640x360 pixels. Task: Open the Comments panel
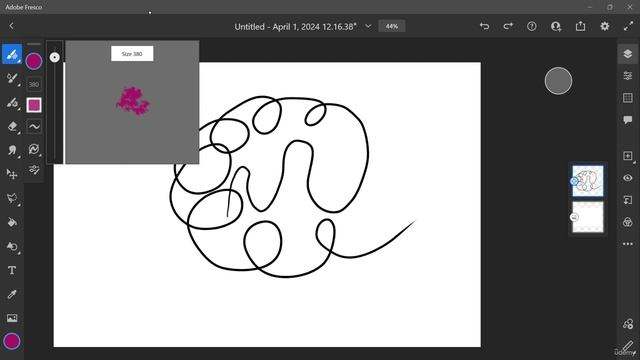point(628,120)
